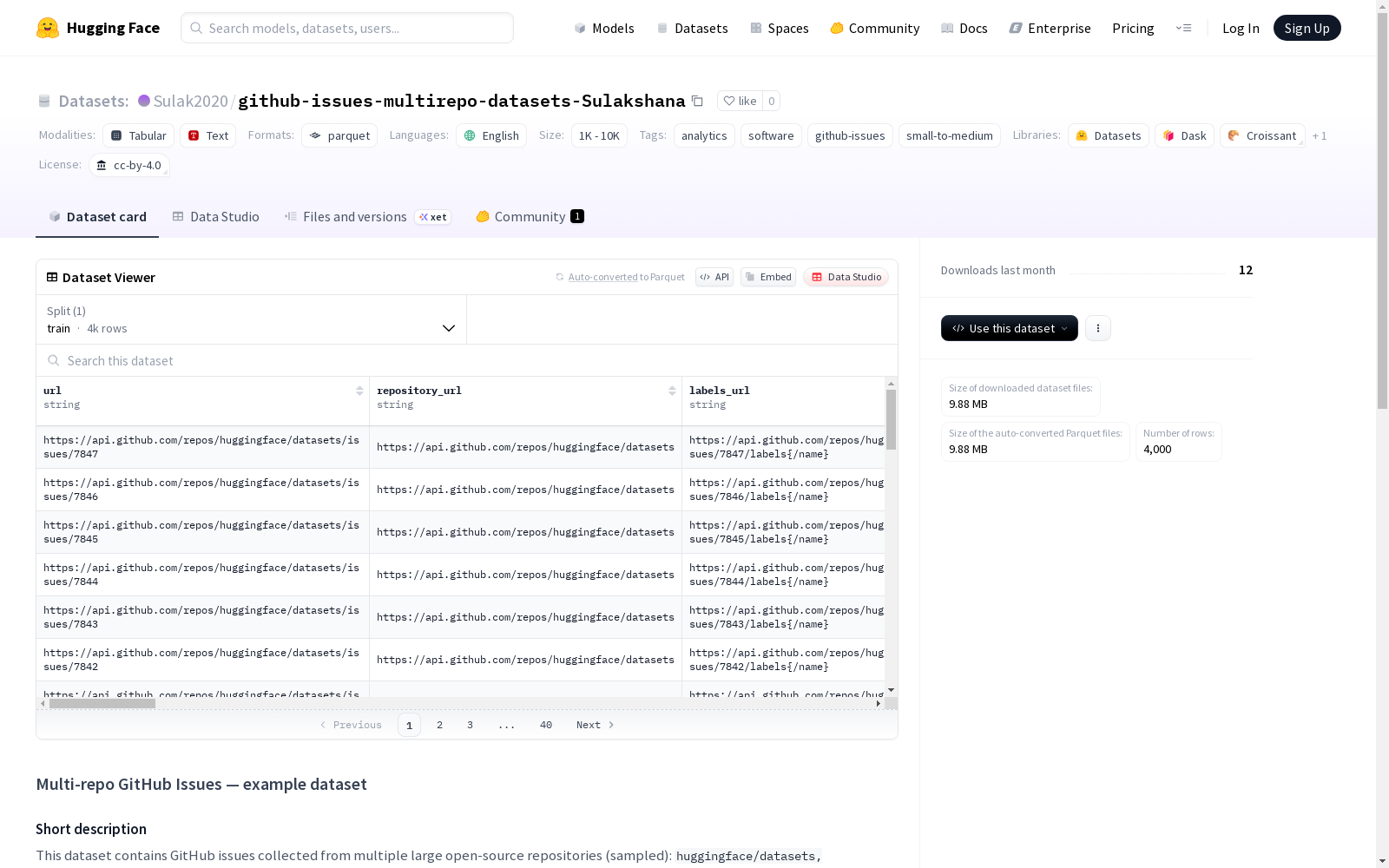1389x868 pixels.
Task: Focus the top search models field
Action: tap(347, 28)
